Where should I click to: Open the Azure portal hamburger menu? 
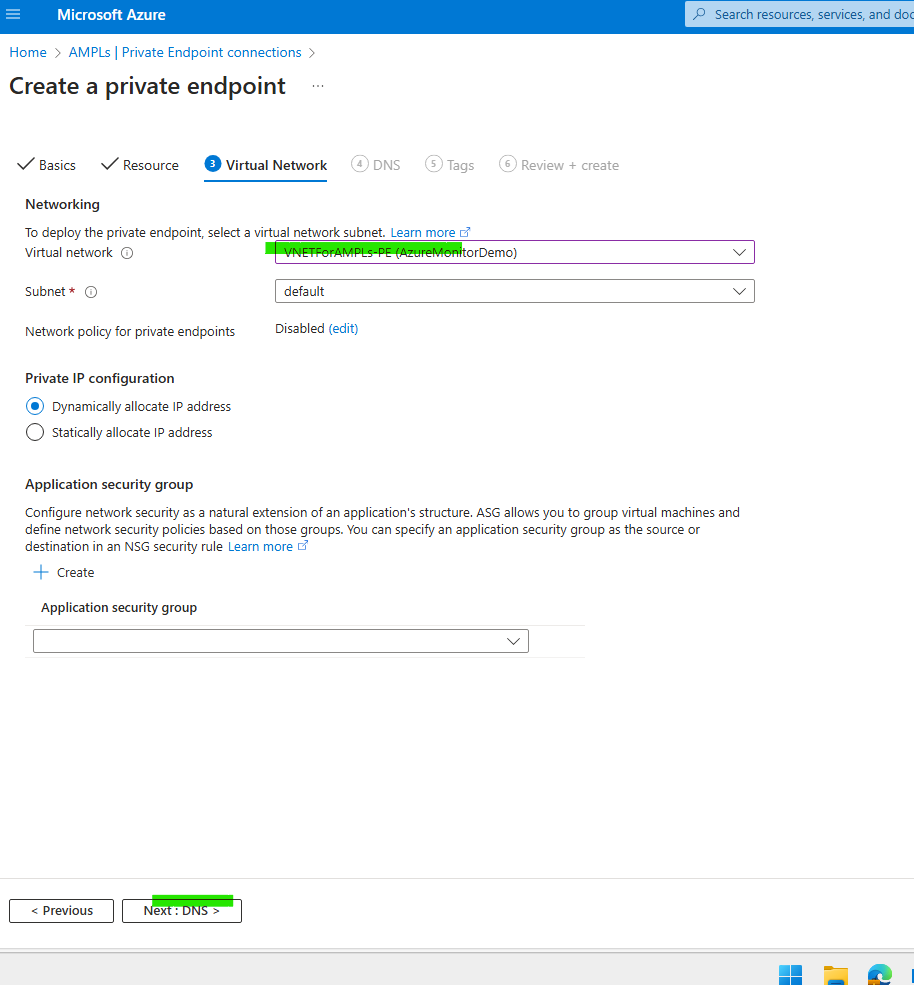tap(14, 15)
